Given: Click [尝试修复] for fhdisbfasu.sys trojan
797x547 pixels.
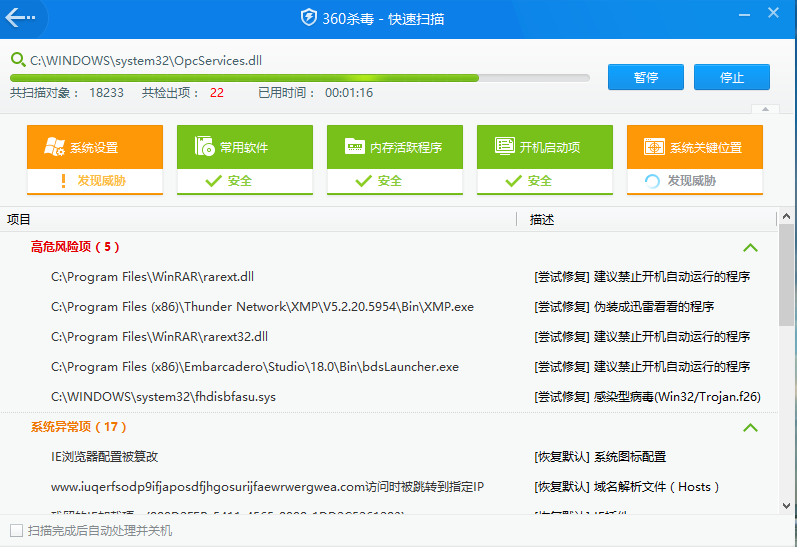Looking at the screenshot, I should pos(562,397).
